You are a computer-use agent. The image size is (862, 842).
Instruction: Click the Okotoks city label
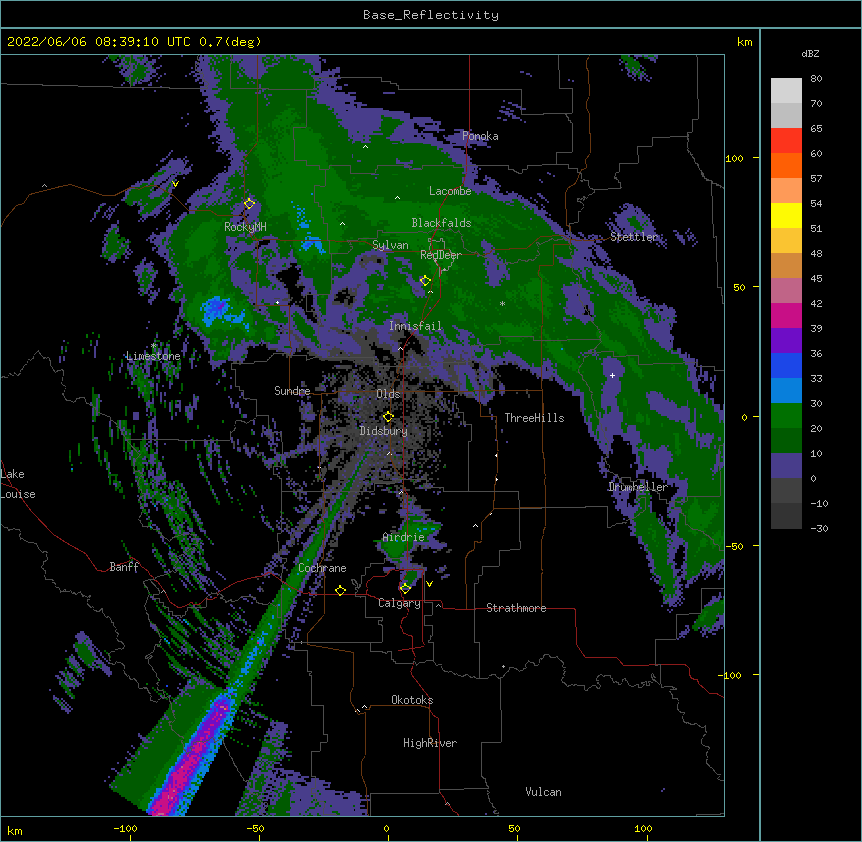click(412, 700)
